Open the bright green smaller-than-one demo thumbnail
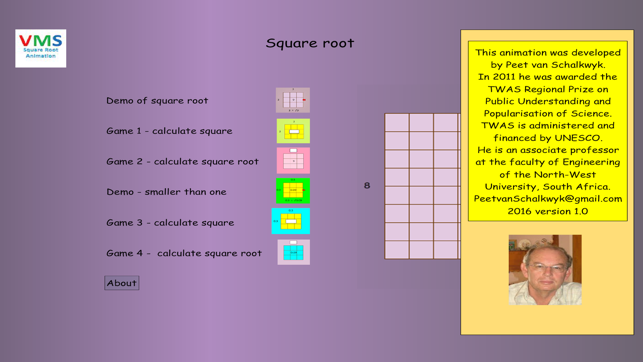Screen dimensions: 643x362 (293, 191)
